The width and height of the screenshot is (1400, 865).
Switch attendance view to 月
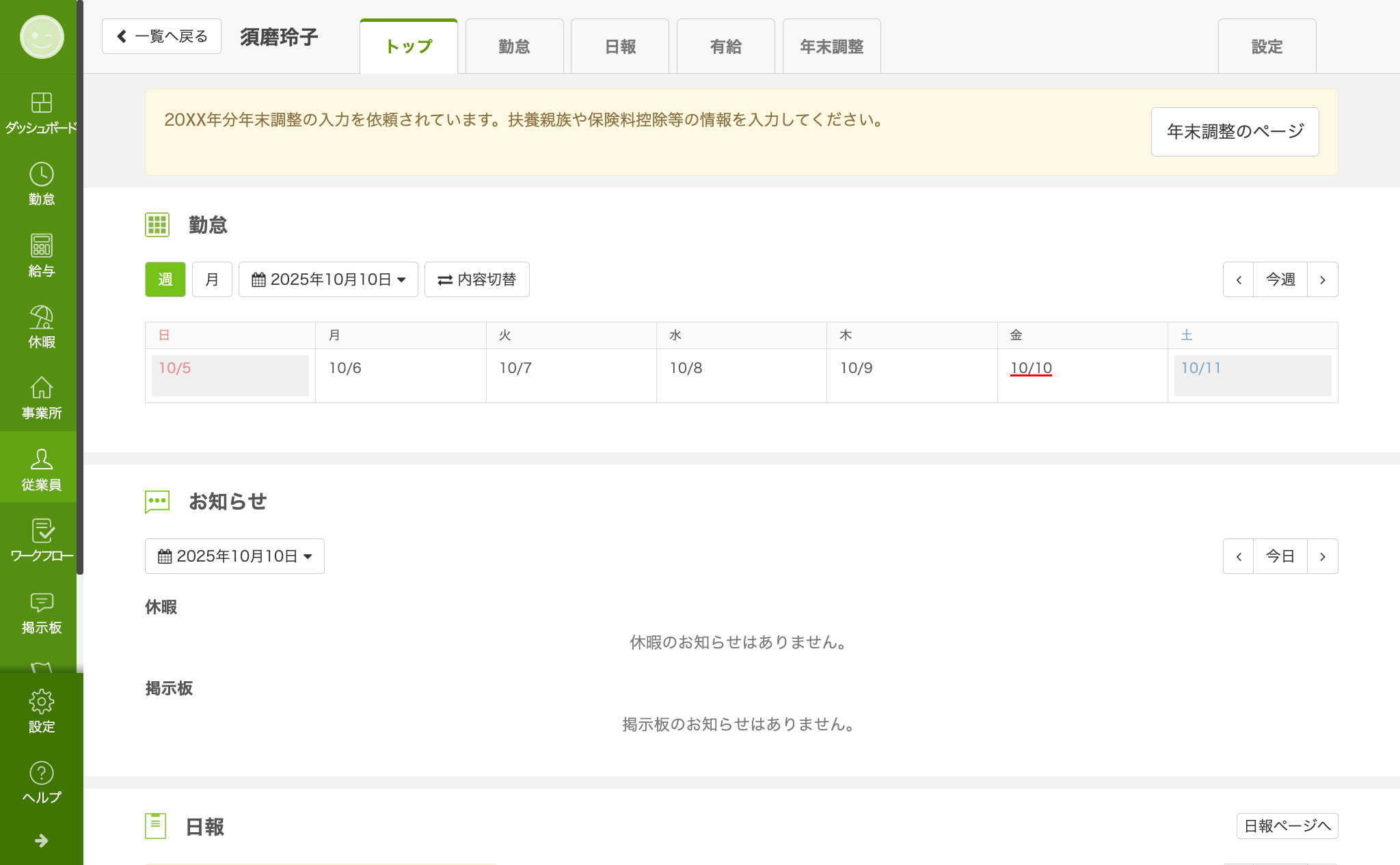(x=212, y=279)
